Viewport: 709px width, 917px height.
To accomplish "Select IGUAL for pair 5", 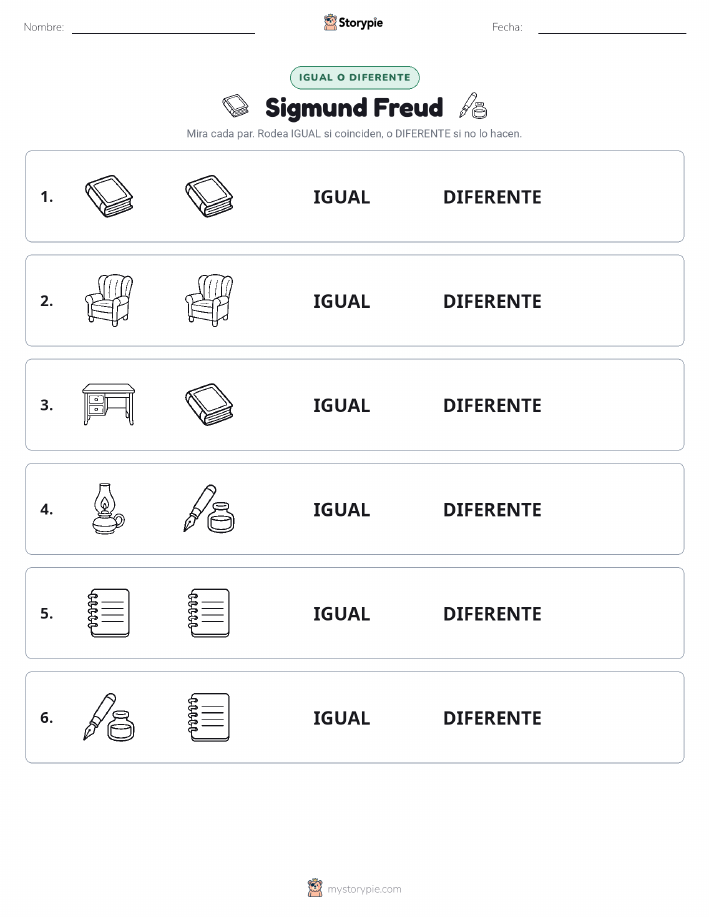I will pos(342,614).
